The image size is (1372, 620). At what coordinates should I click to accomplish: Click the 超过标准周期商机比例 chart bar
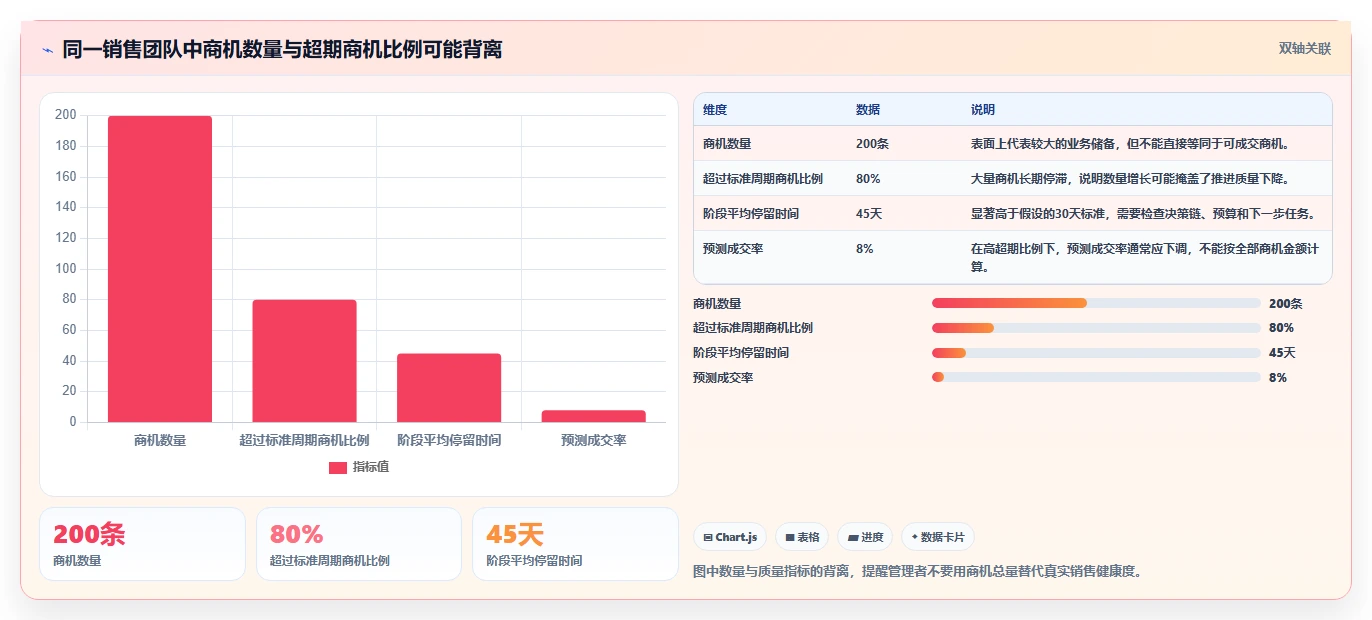(x=304, y=361)
